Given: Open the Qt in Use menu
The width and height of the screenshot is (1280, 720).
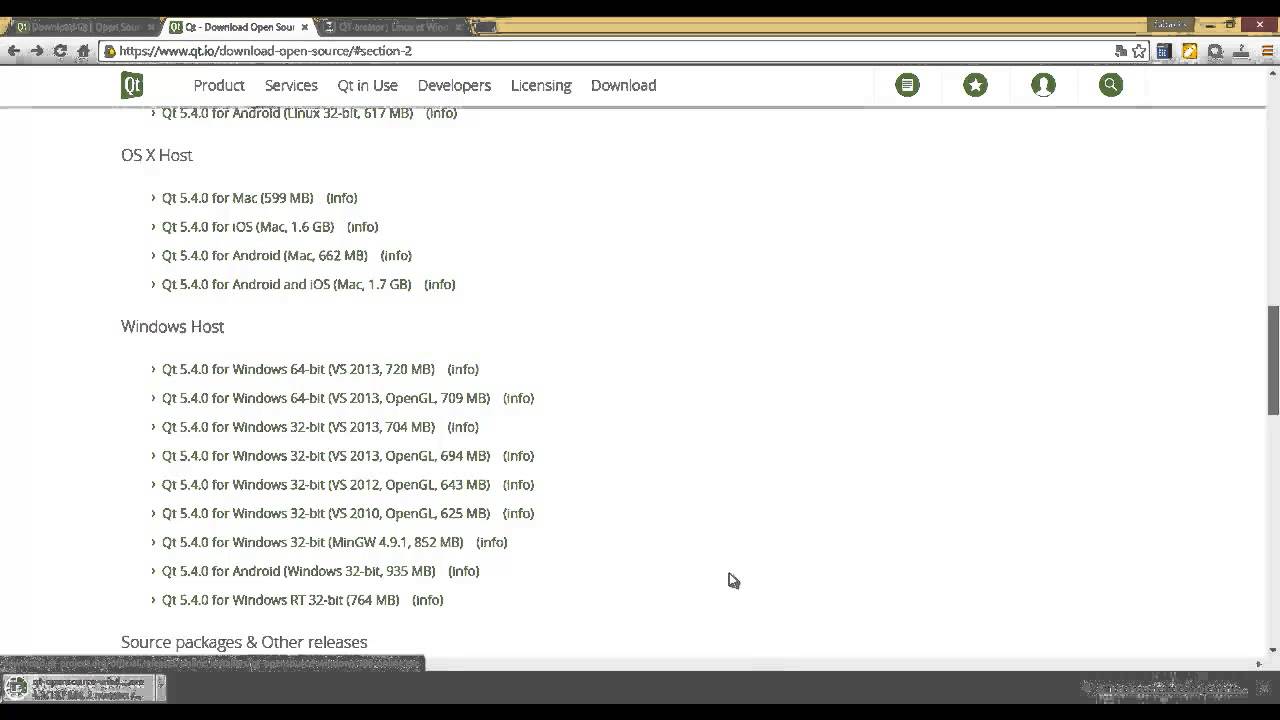Looking at the screenshot, I should [x=367, y=85].
